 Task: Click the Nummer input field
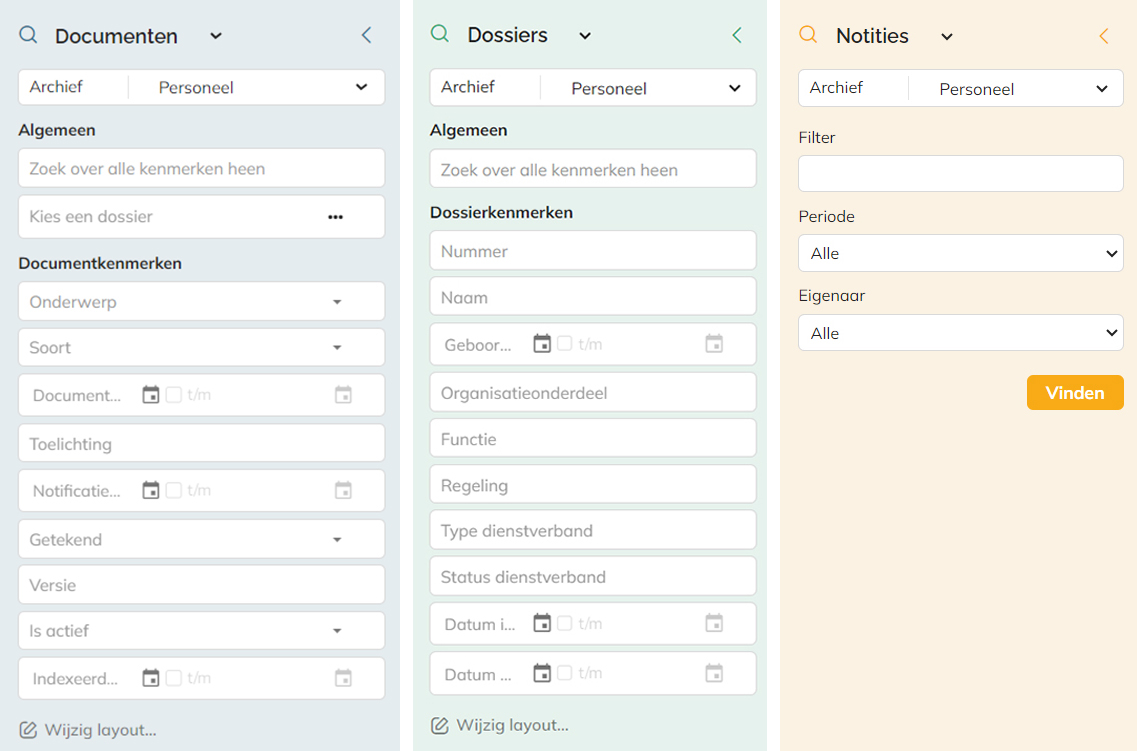592,251
